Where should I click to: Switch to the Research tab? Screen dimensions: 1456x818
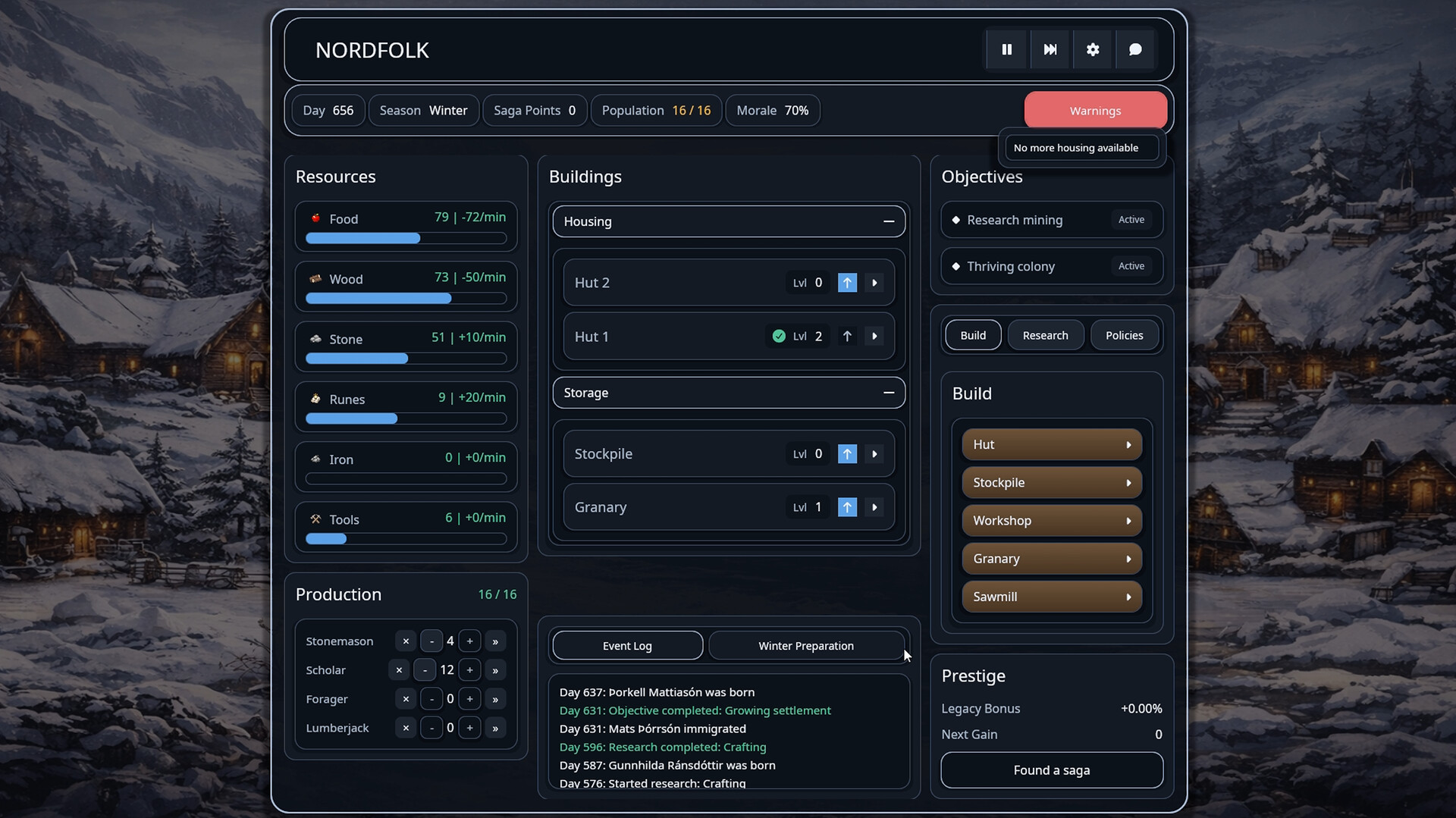[x=1045, y=335]
